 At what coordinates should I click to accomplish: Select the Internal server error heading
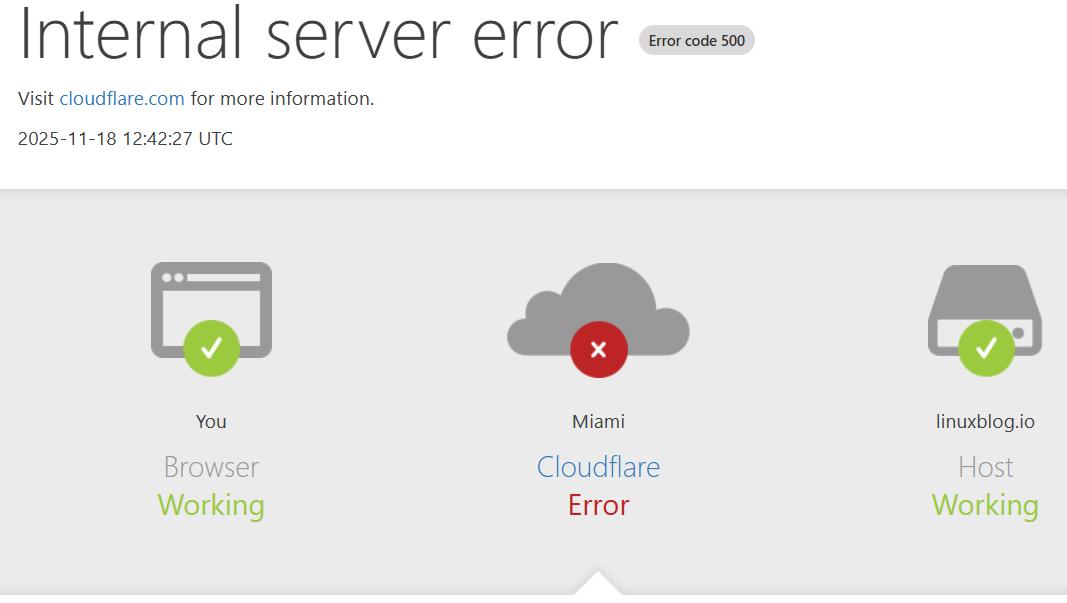pyautogui.click(x=318, y=37)
